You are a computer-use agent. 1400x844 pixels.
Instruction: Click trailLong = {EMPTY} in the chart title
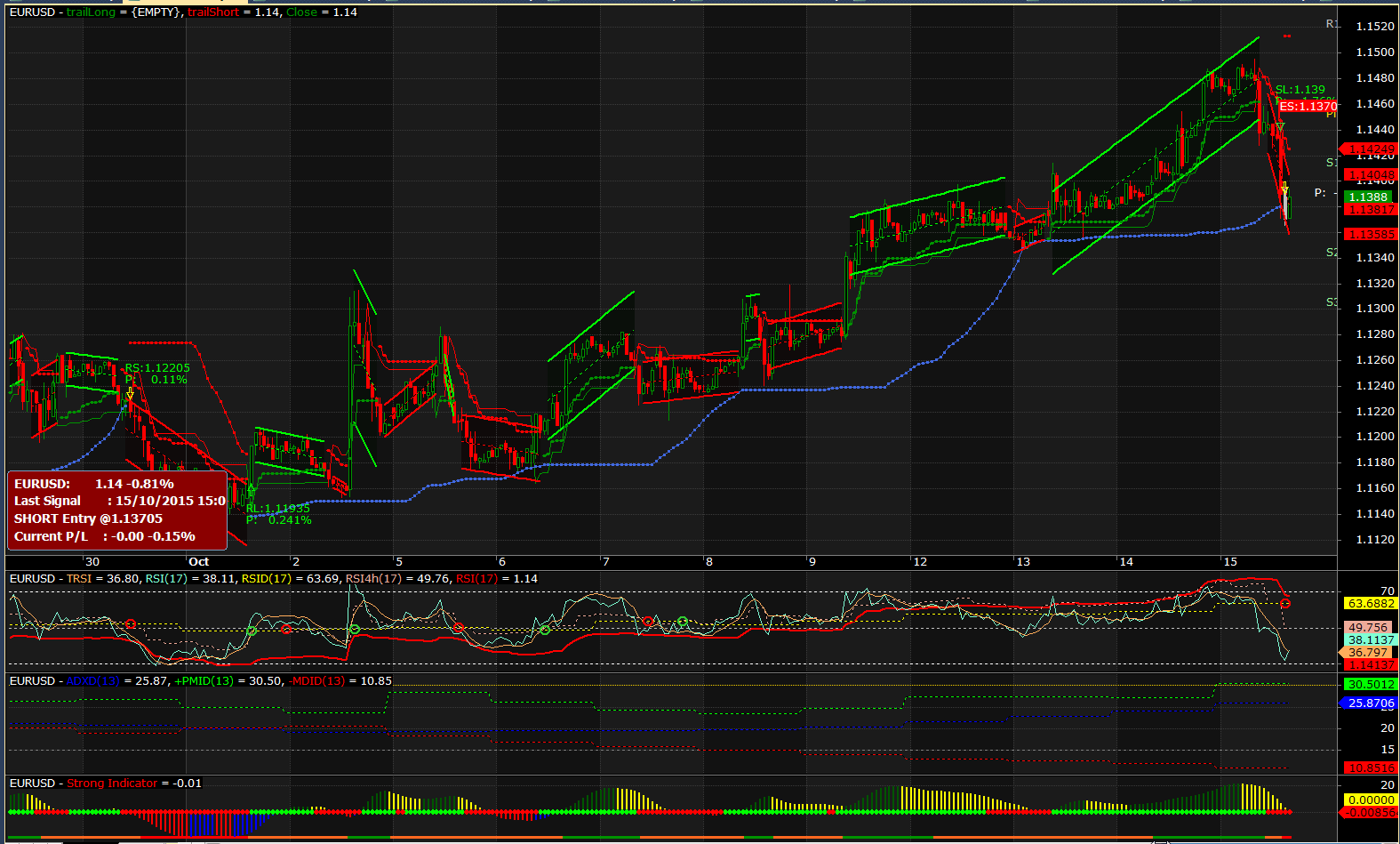[124, 12]
